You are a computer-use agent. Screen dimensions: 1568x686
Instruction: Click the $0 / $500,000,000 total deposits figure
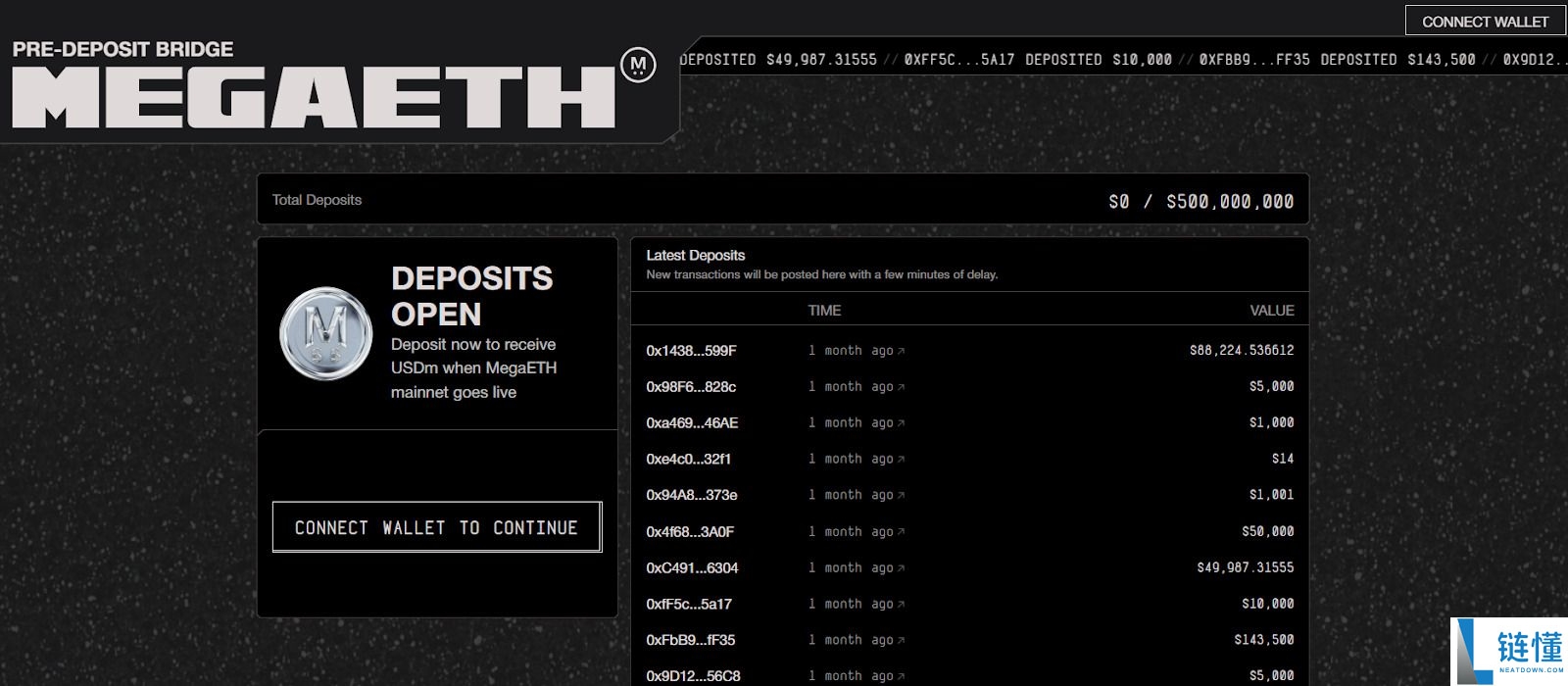1200,201
